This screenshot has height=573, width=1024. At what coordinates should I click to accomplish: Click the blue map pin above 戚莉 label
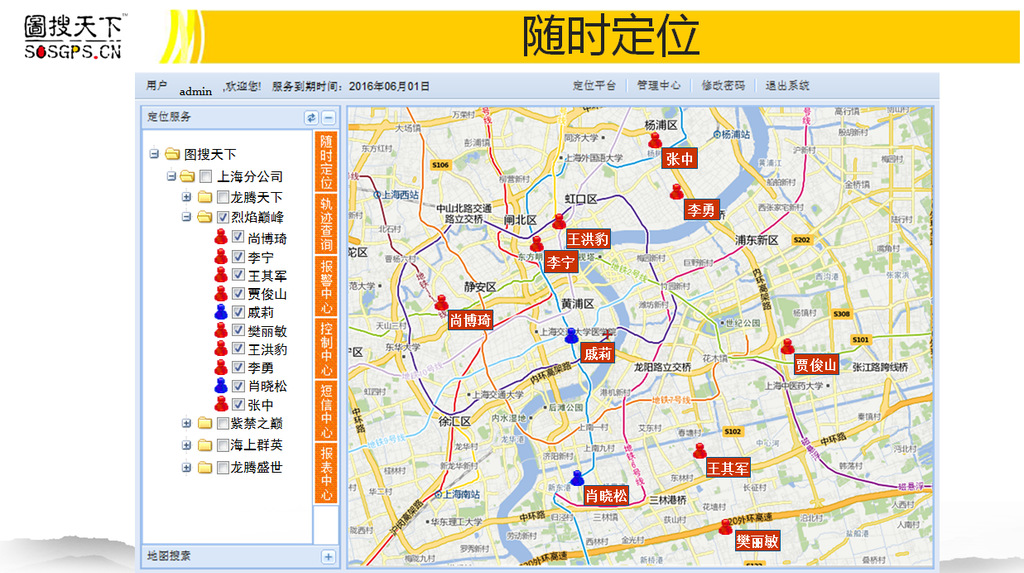(572, 336)
